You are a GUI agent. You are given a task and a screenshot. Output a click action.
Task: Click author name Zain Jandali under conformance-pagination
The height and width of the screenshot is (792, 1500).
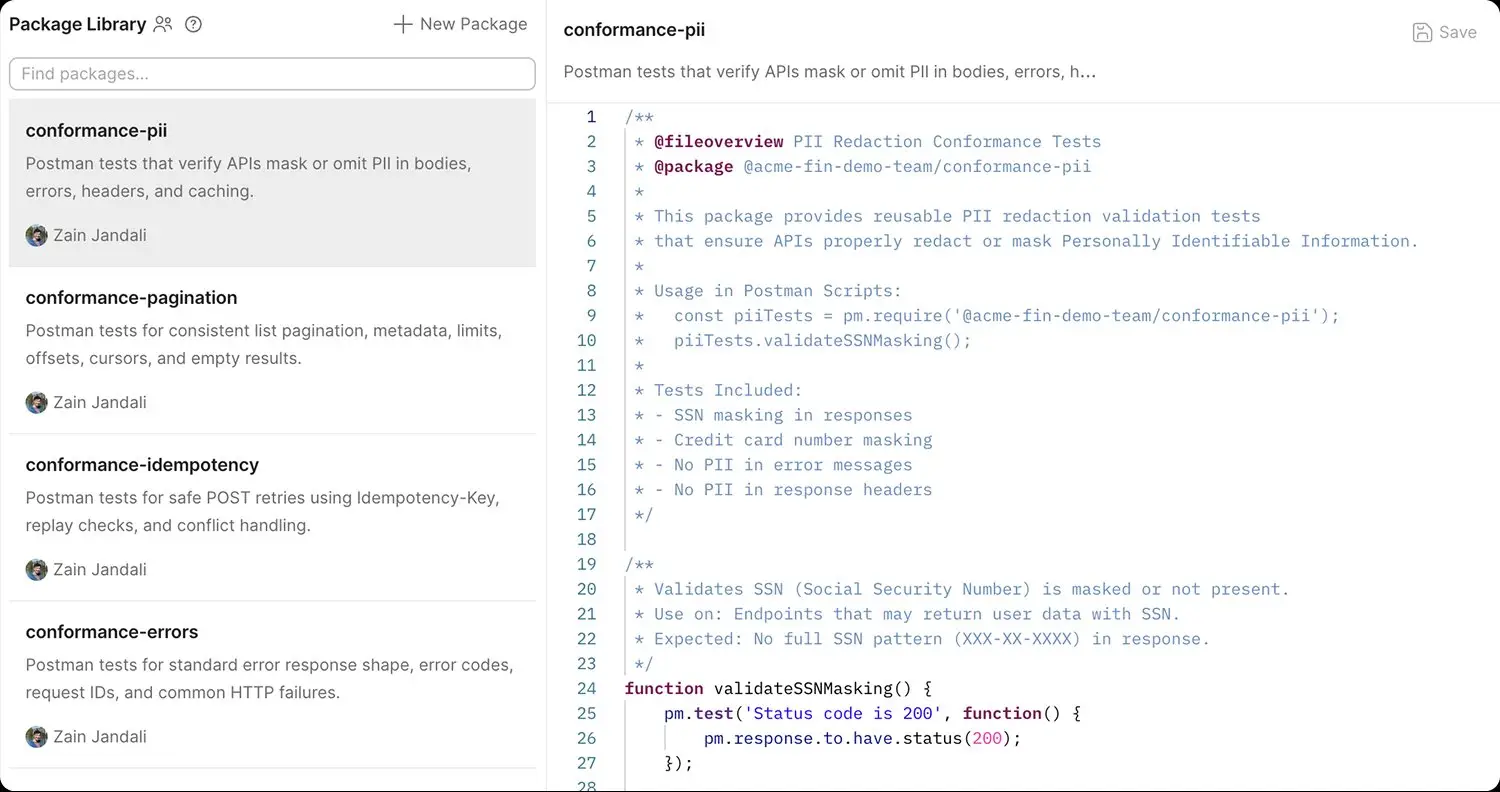coord(100,403)
